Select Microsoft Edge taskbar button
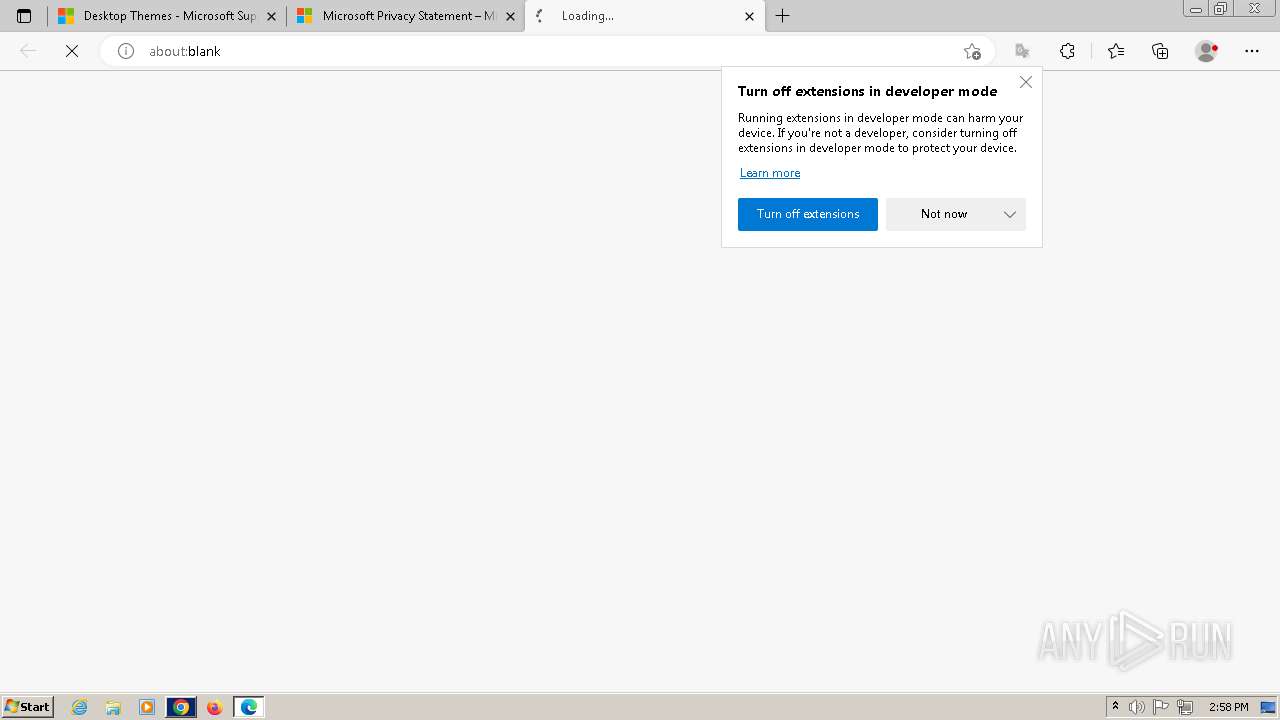 [x=249, y=707]
